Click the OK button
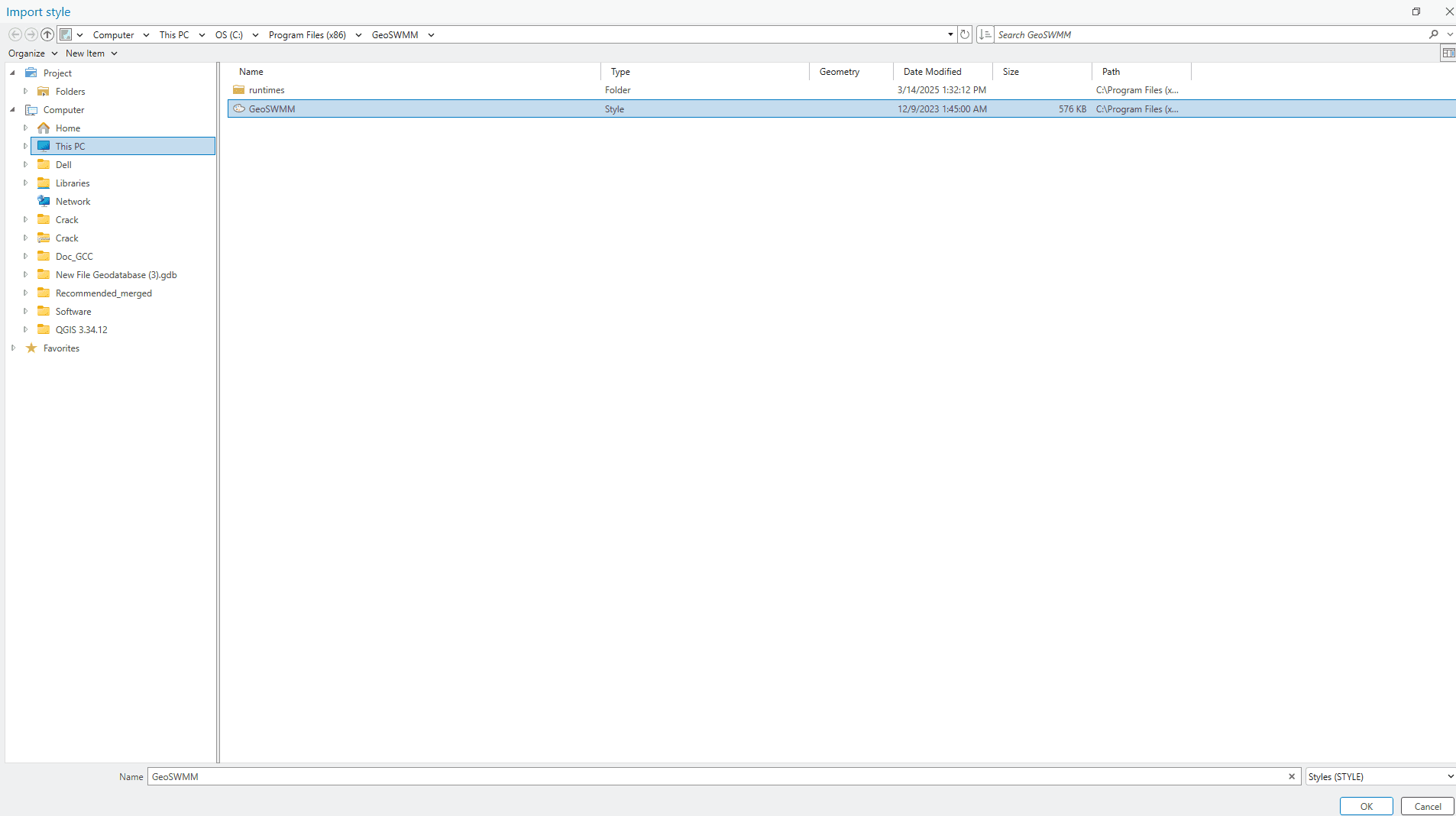The image size is (1456, 816). [1366, 806]
